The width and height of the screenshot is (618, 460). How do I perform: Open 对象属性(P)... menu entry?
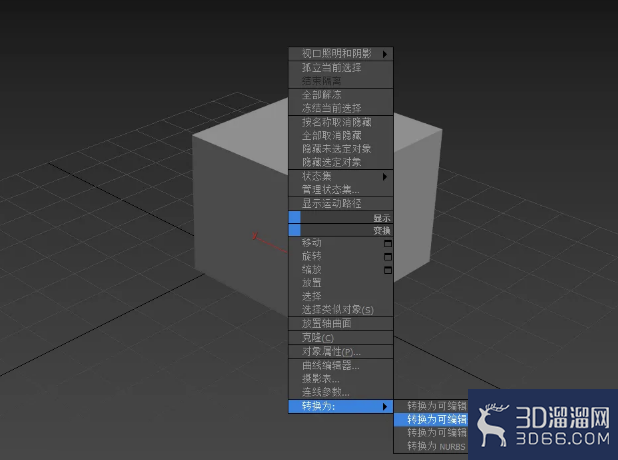341,352
